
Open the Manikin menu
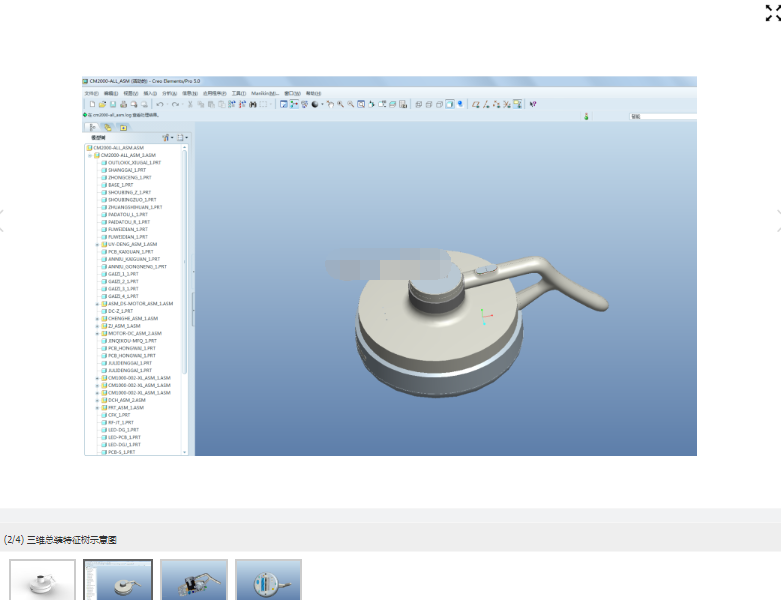(265, 93)
